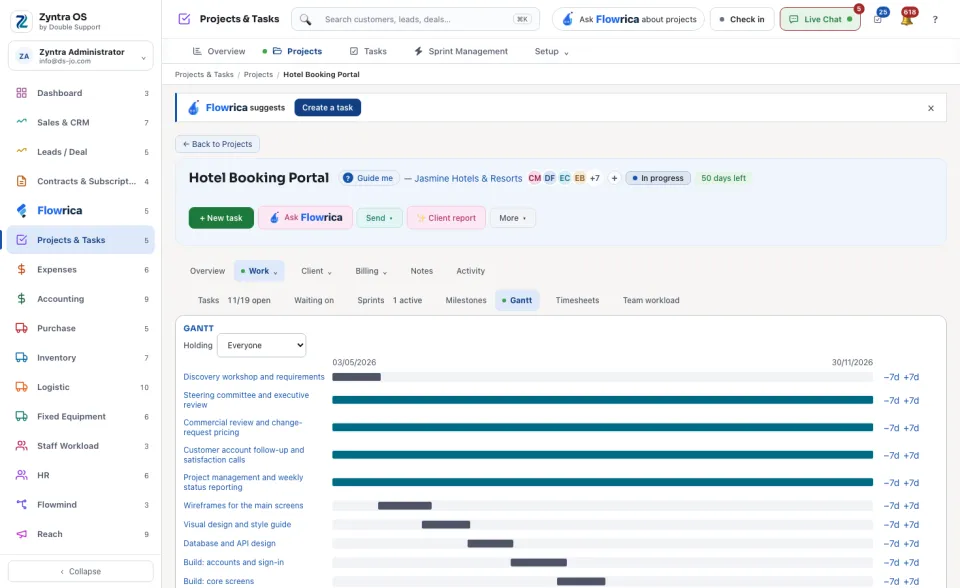
Task: Open the Milestones sub-tab
Action: pyautogui.click(x=466, y=301)
